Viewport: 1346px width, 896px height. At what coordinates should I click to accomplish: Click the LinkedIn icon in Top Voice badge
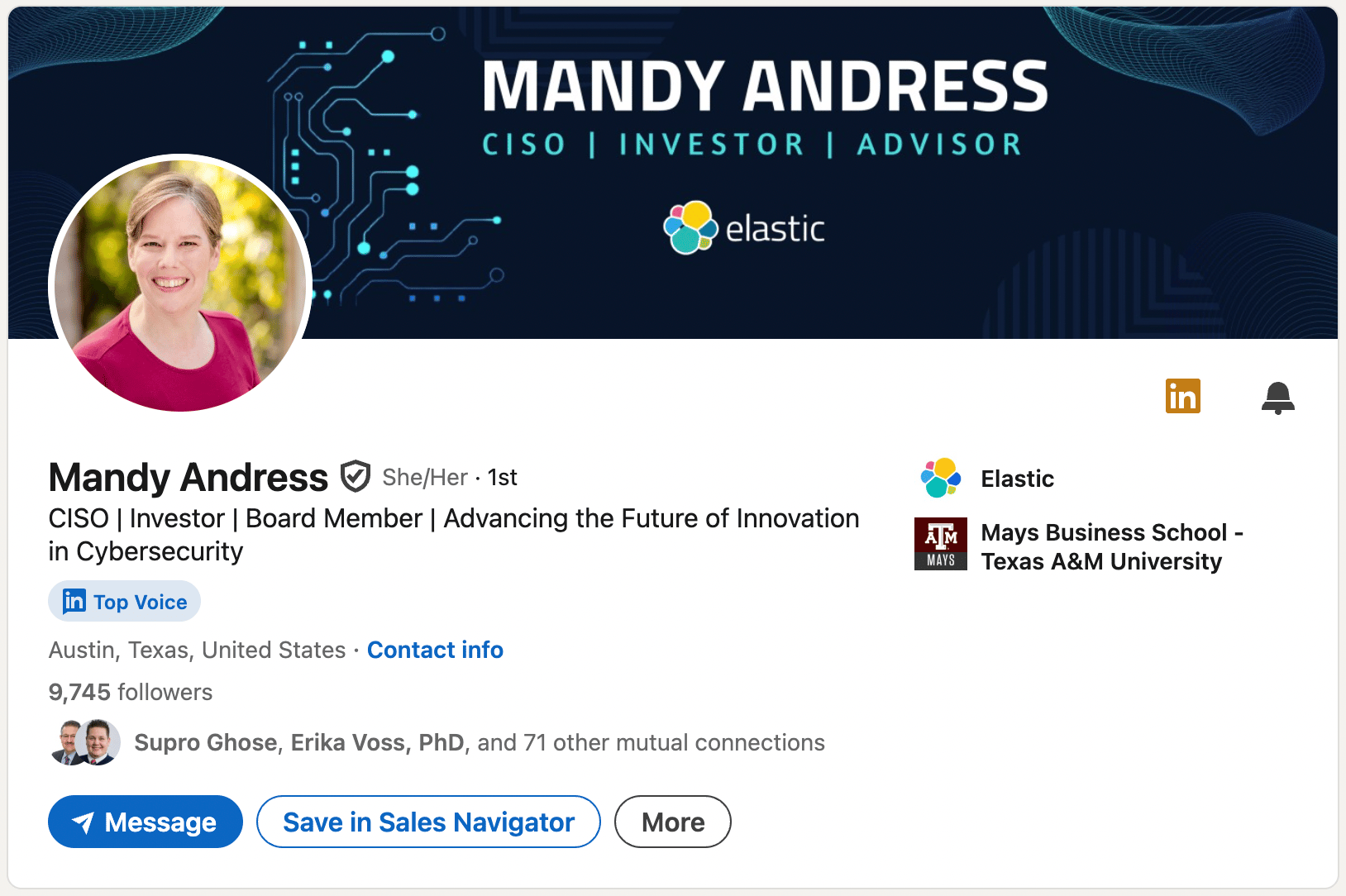coord(74,601)
